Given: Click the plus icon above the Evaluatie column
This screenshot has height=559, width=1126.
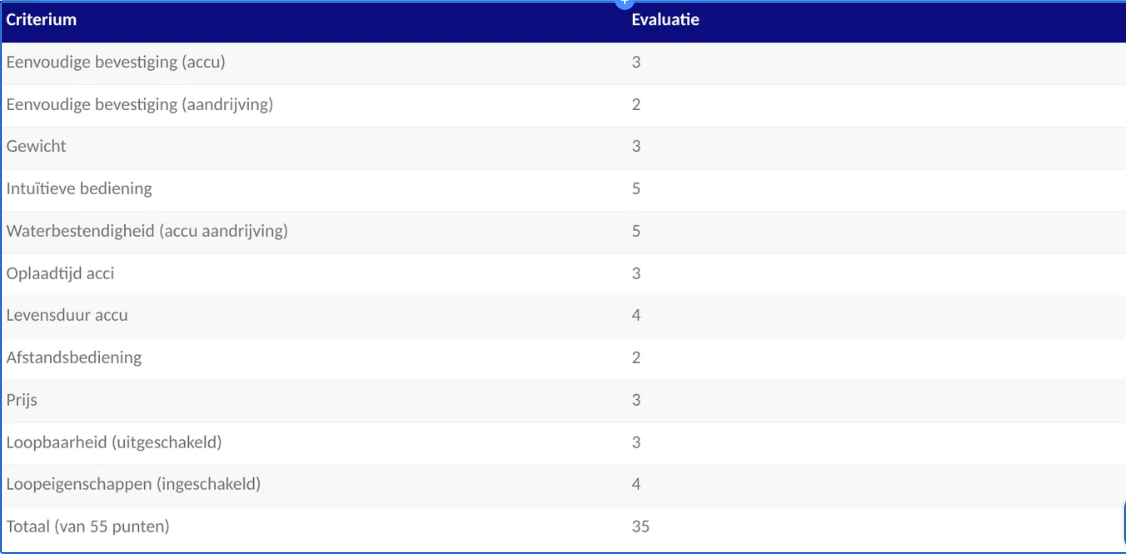Looking at the screenshot, I should click(625, 3).
